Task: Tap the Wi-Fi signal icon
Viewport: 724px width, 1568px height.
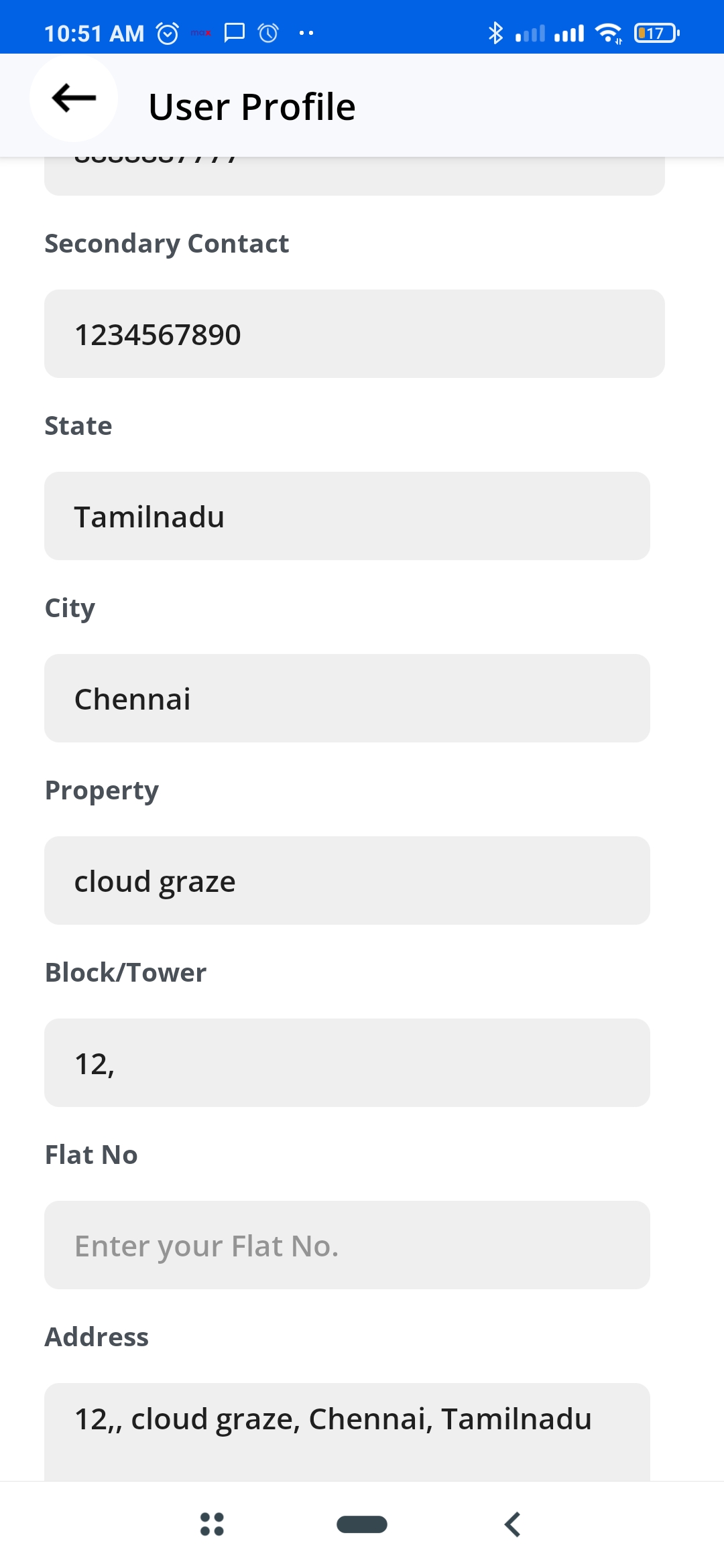Action: [609, 33]
